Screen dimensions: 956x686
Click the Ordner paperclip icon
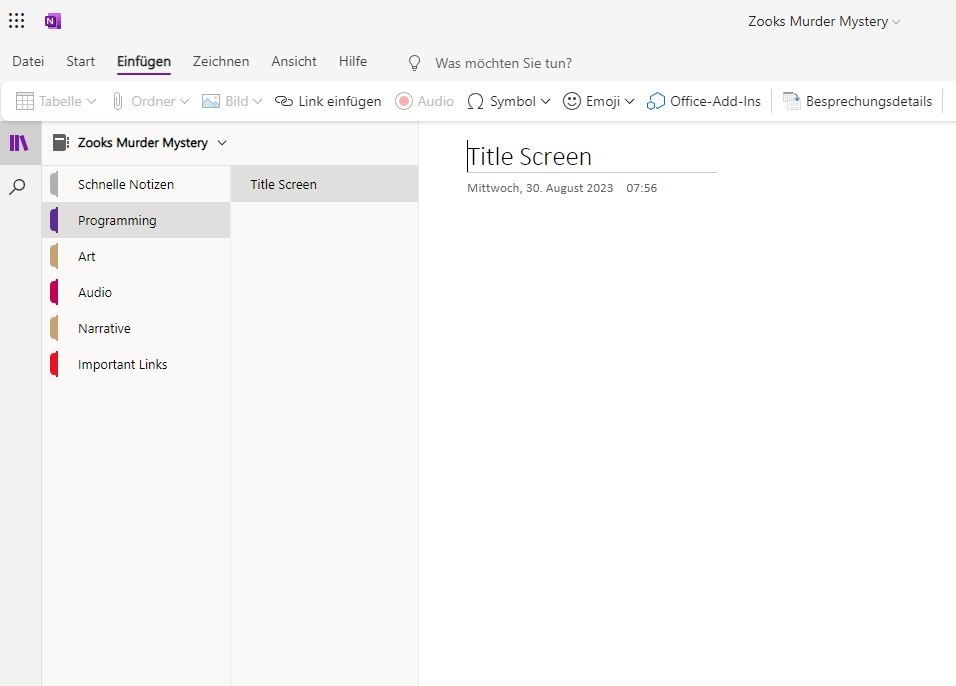click(x=118, y=101)
